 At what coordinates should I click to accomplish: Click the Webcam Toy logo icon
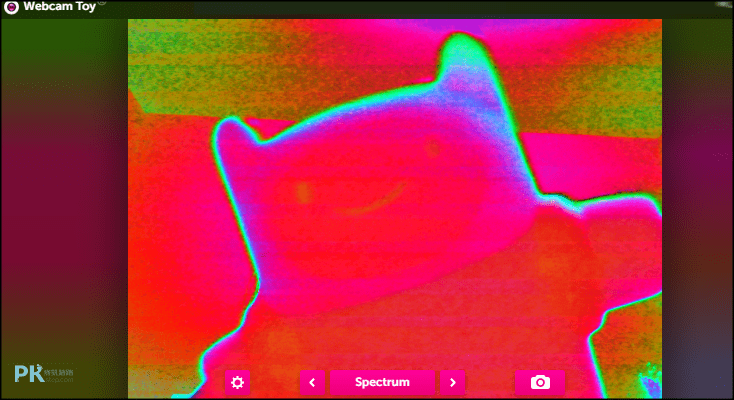coord(11,7)
